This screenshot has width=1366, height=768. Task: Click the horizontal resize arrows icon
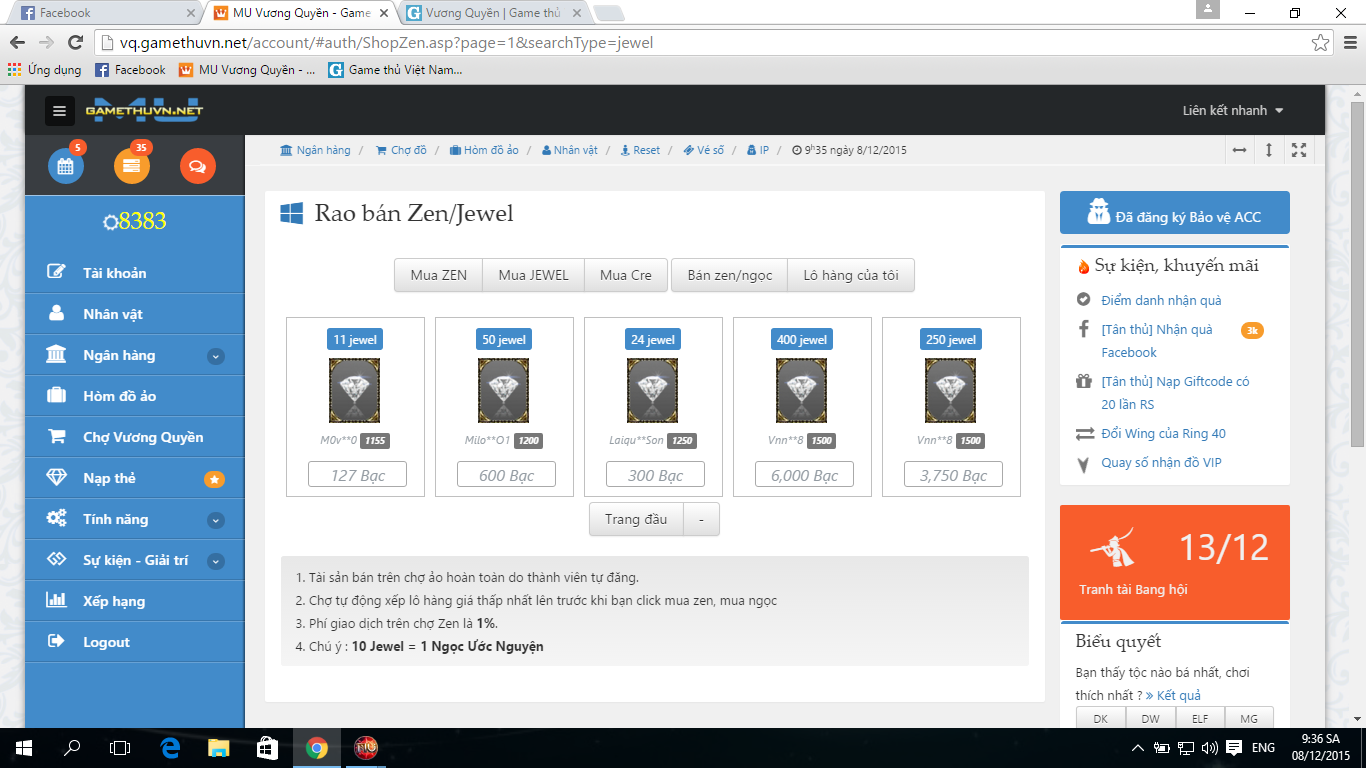coord(1239,150)
